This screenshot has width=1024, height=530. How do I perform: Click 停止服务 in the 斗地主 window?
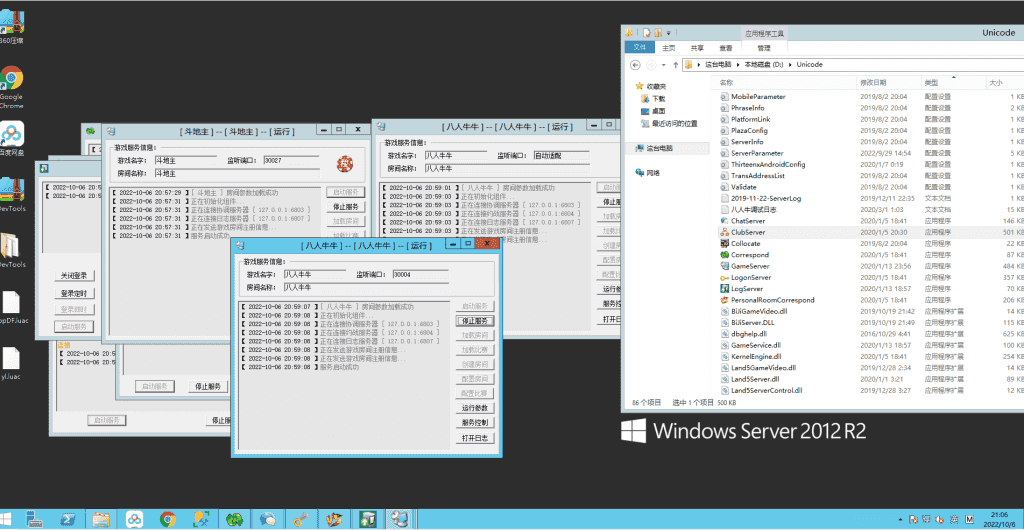coord(345,207)
